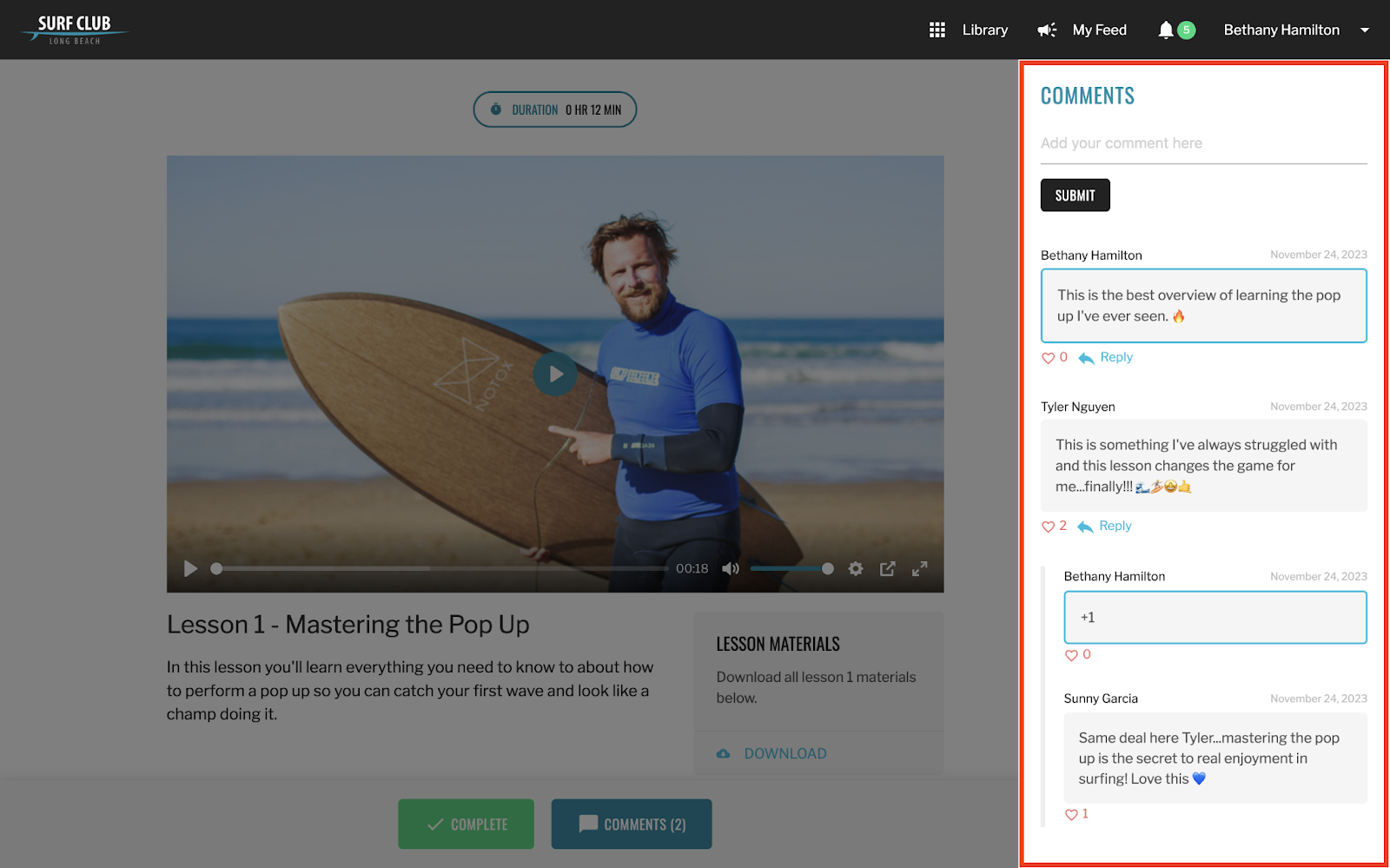Open the Library grid icon
The image size is (1390, 868).
[x=937, y=30]
